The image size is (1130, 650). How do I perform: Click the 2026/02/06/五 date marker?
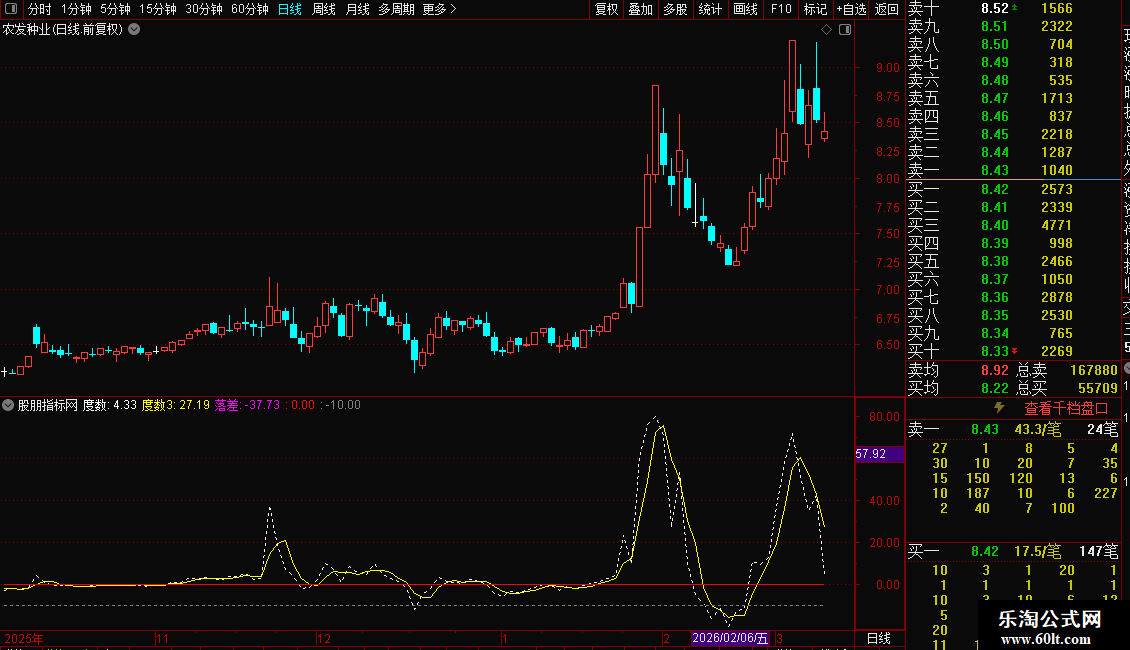[730, 638]
